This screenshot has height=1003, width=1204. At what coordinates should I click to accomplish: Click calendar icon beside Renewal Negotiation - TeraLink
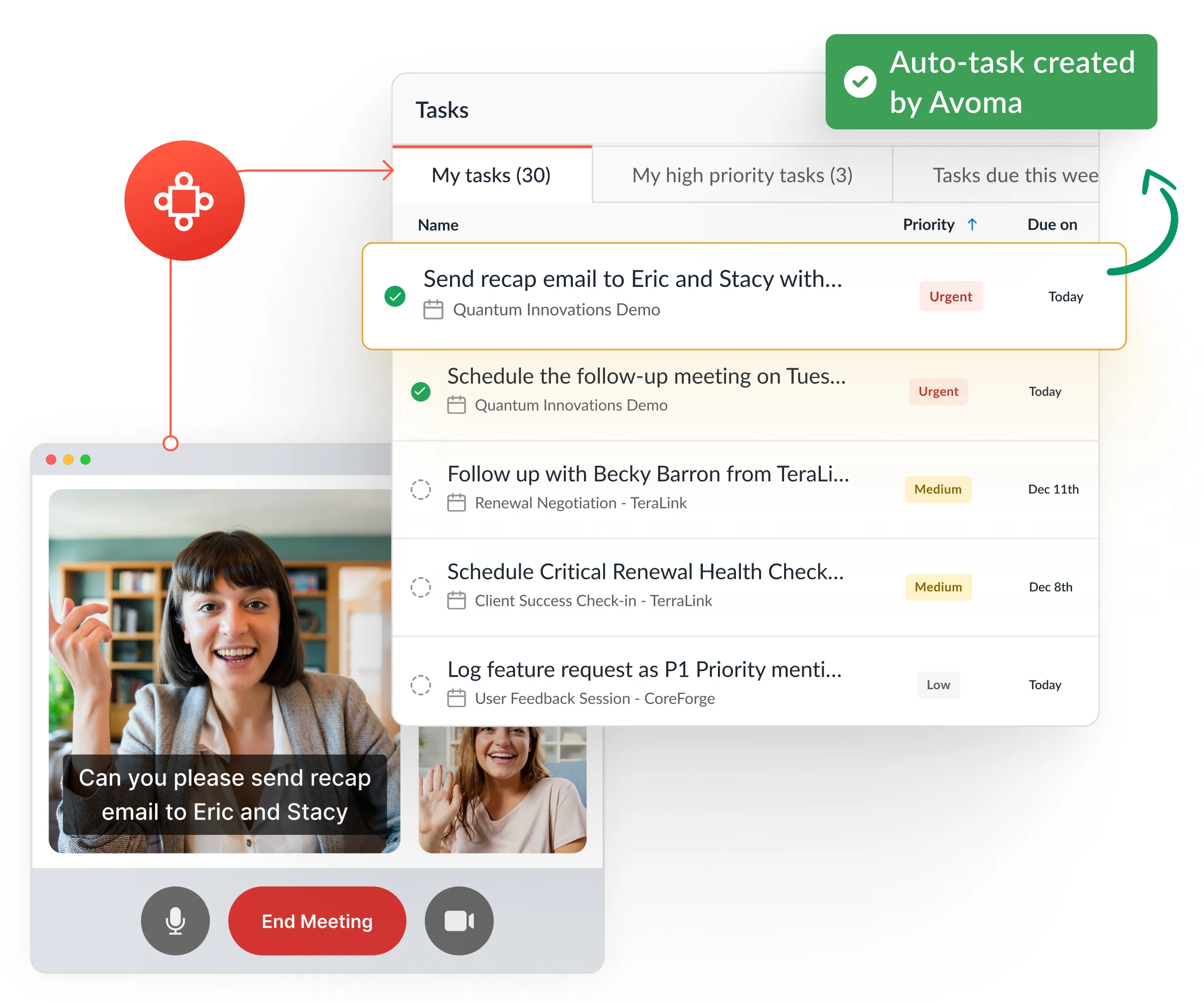tap(457, 503)
